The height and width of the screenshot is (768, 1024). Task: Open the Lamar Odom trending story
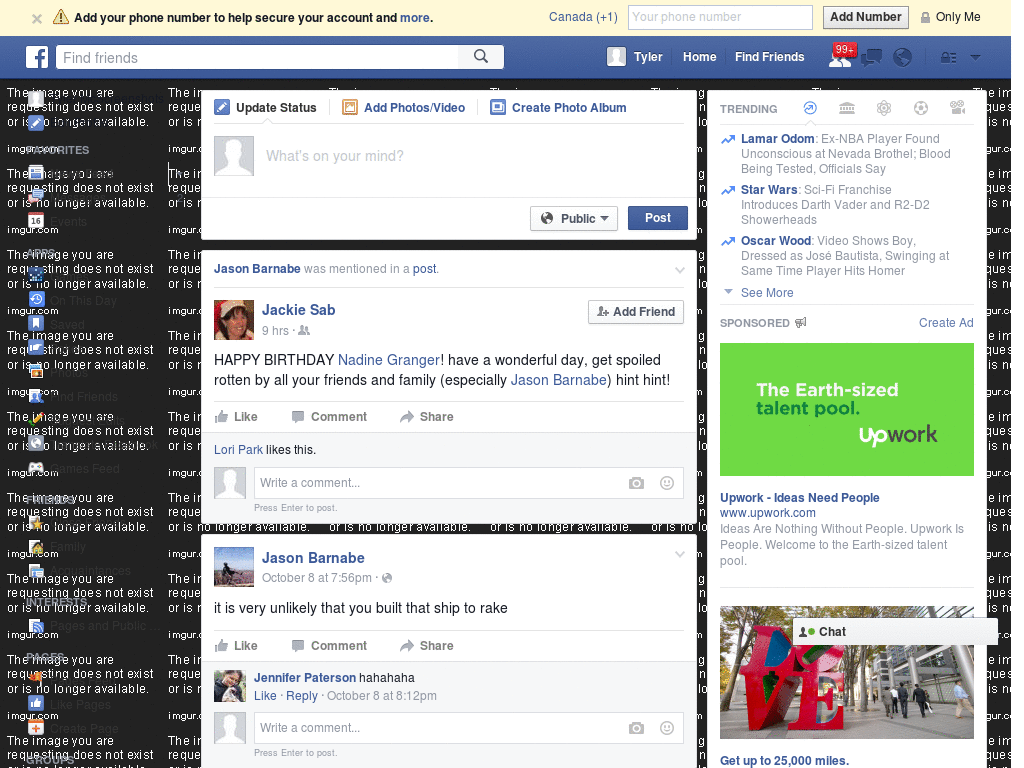[777, 138]
